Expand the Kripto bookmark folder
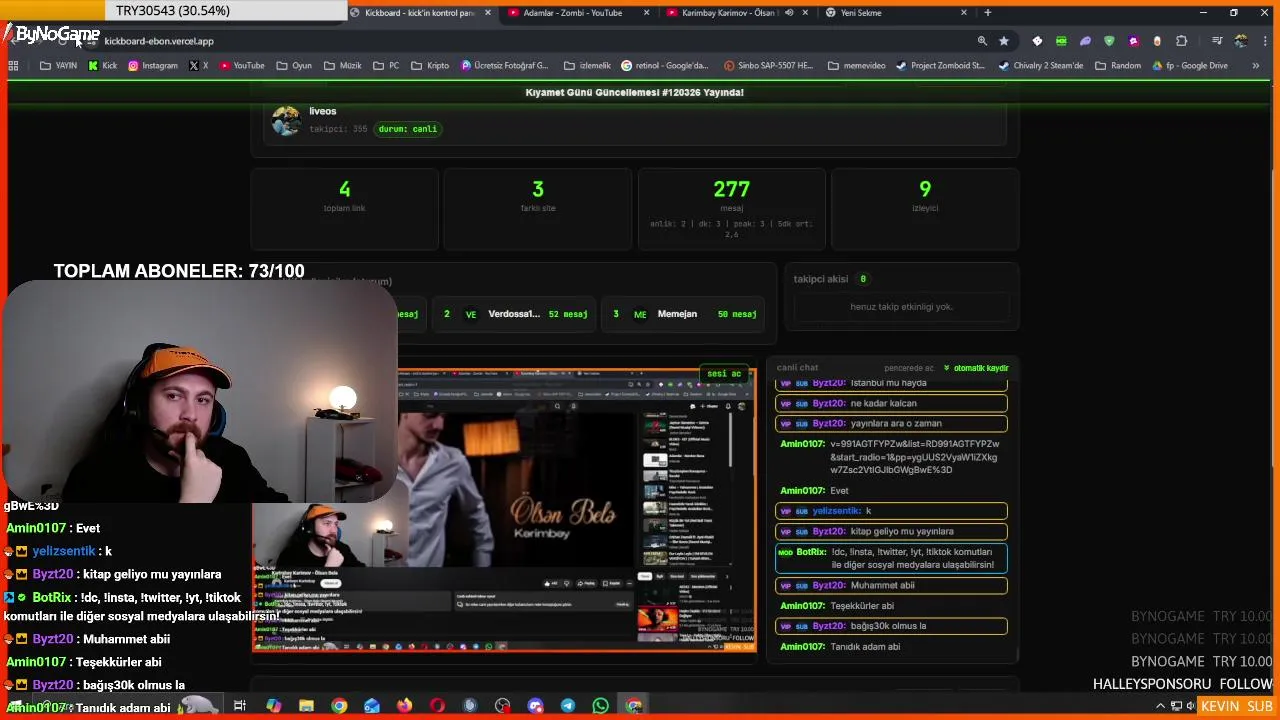This screenshot has width=1280, height=720. click(430, 66)
